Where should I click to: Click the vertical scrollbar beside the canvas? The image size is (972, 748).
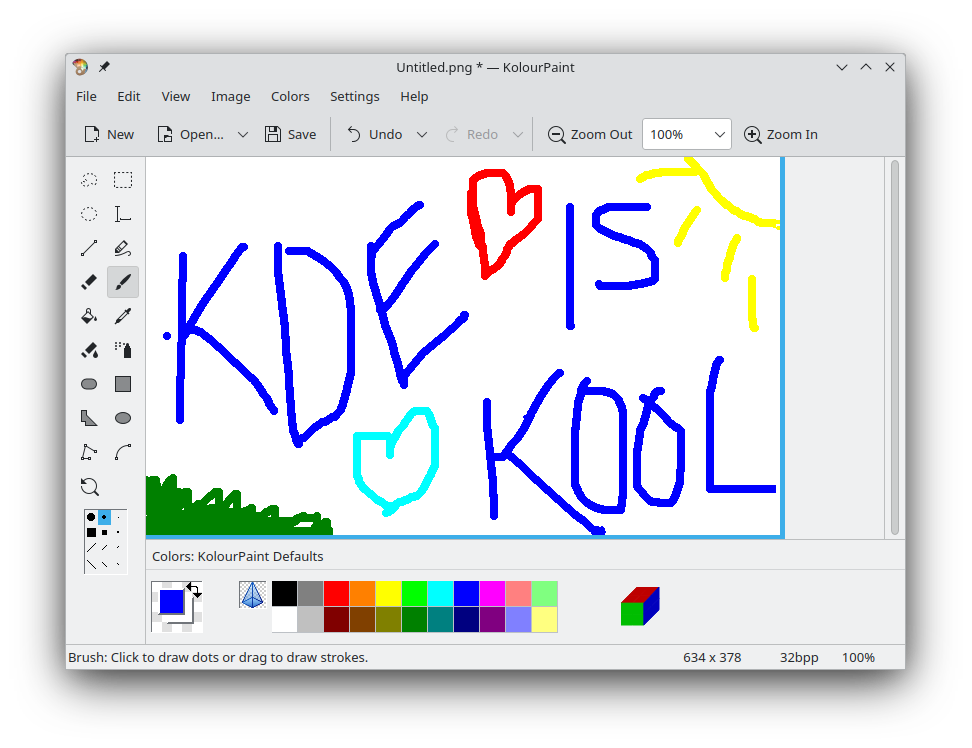(894, 347)
